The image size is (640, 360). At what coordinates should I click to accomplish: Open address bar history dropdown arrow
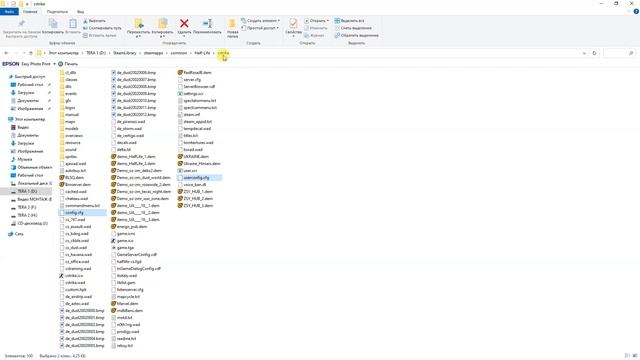point(584,53)
